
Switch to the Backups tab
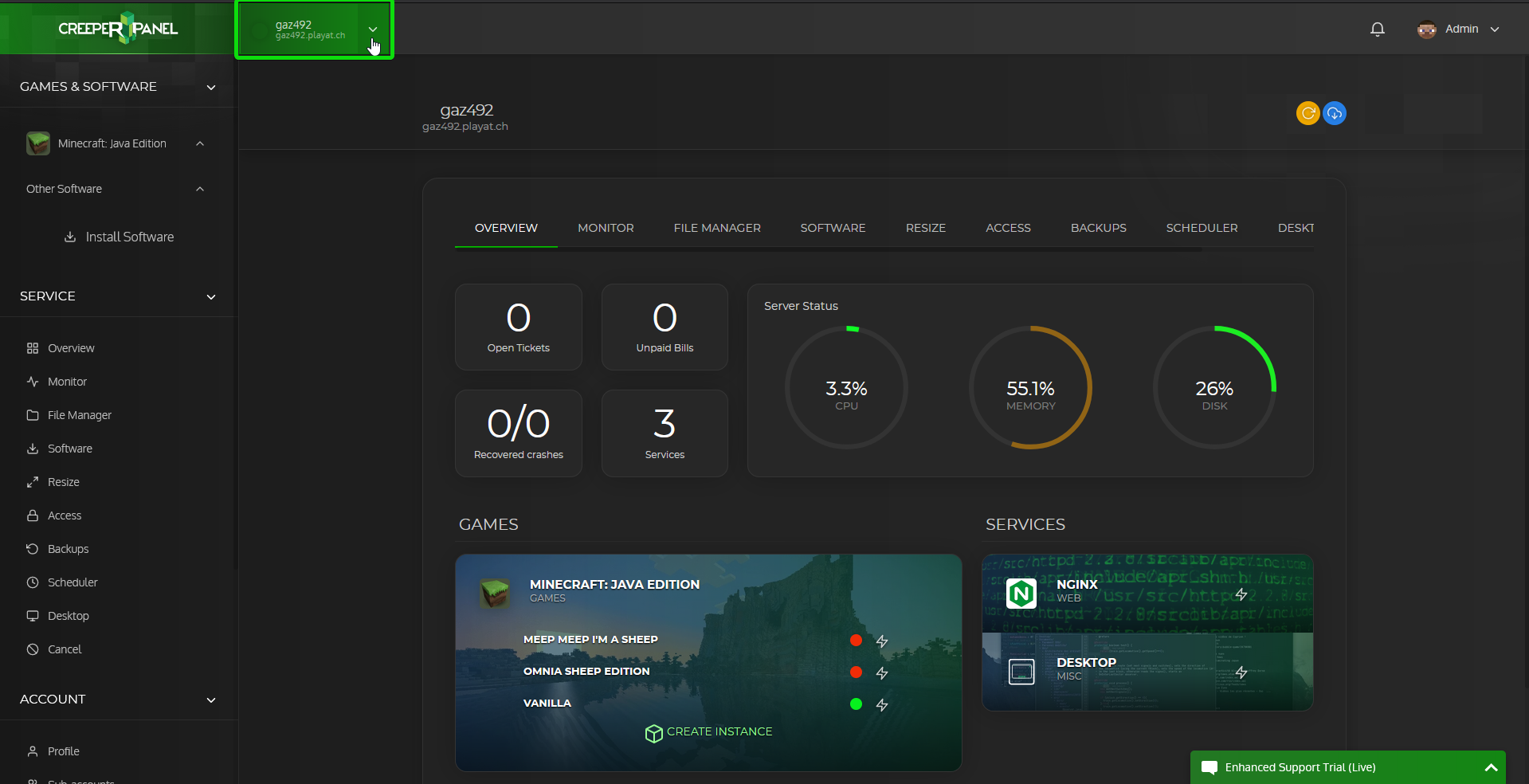(x=1098, y=228)
